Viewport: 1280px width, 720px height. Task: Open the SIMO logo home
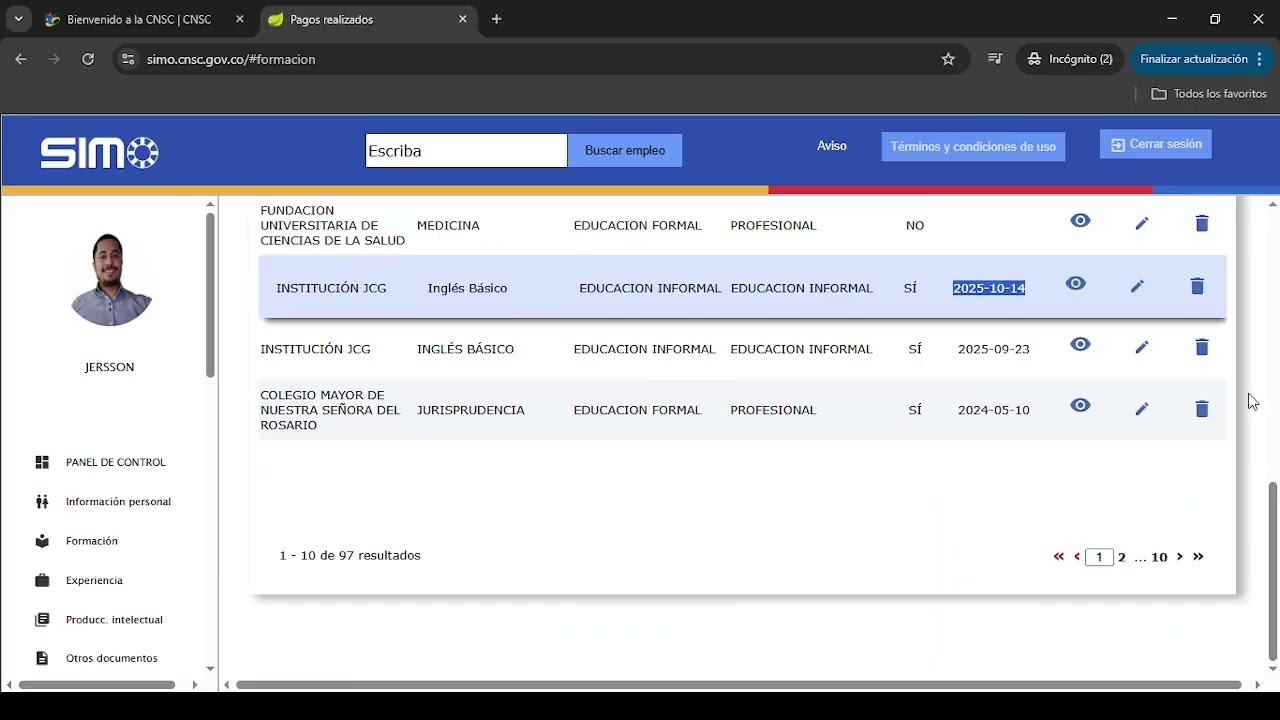[x=99, y=152]
